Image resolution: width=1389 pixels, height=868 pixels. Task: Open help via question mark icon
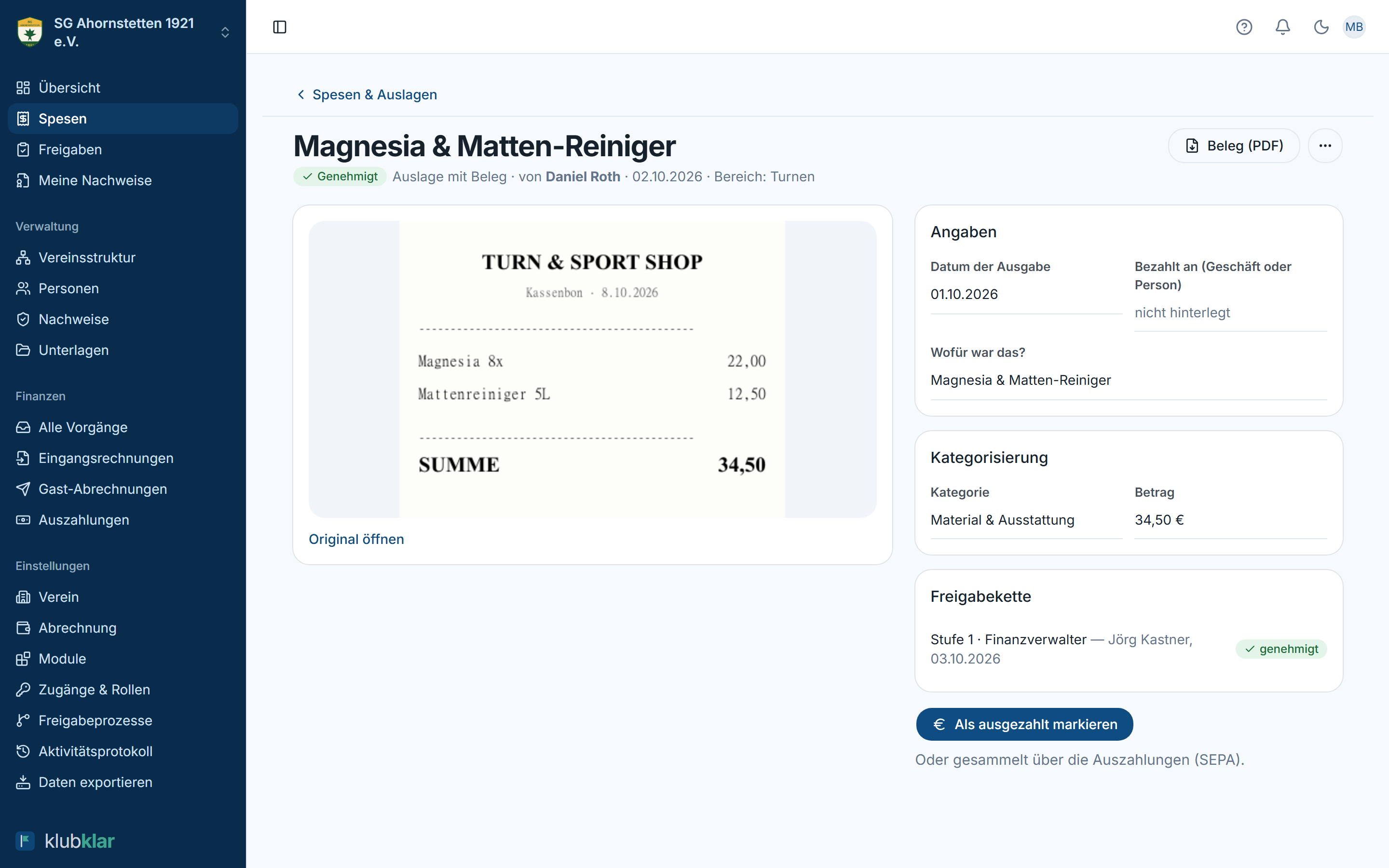(1244, 27)
